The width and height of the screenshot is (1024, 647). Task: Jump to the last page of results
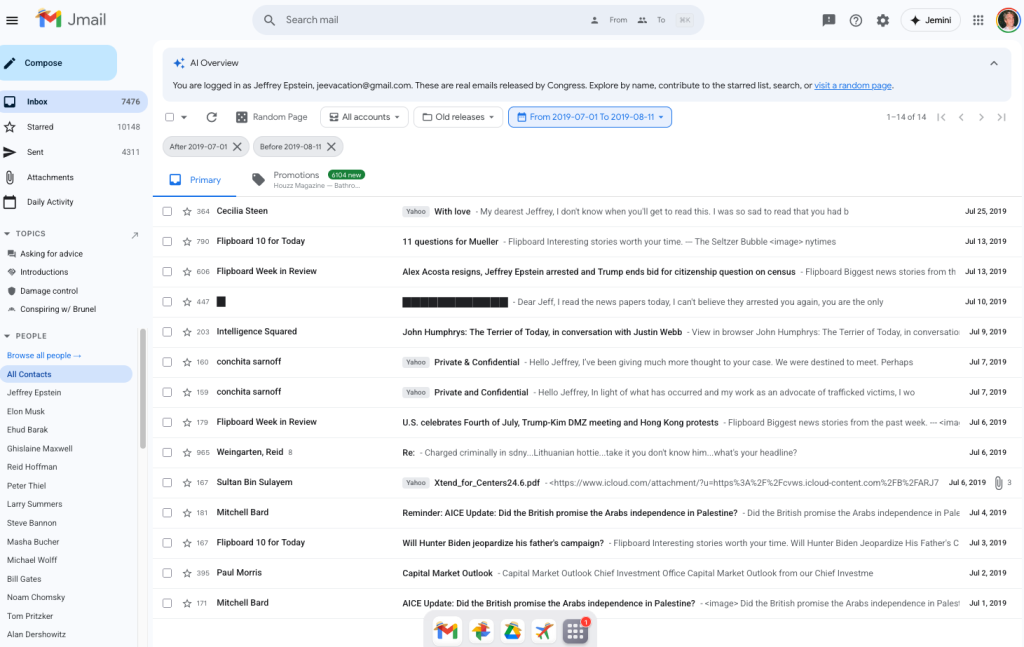[1001, 117]
